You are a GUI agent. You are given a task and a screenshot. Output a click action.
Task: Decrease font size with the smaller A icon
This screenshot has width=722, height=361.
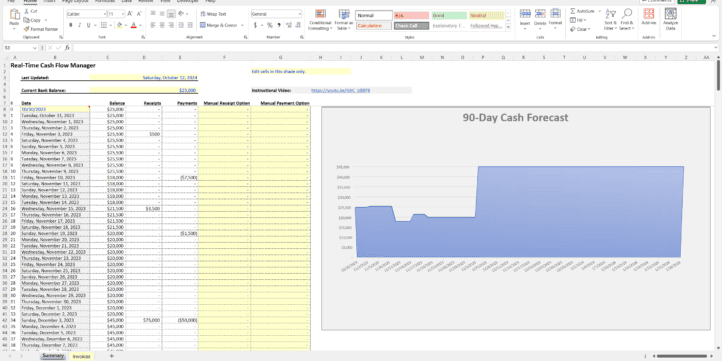[139, 14]
